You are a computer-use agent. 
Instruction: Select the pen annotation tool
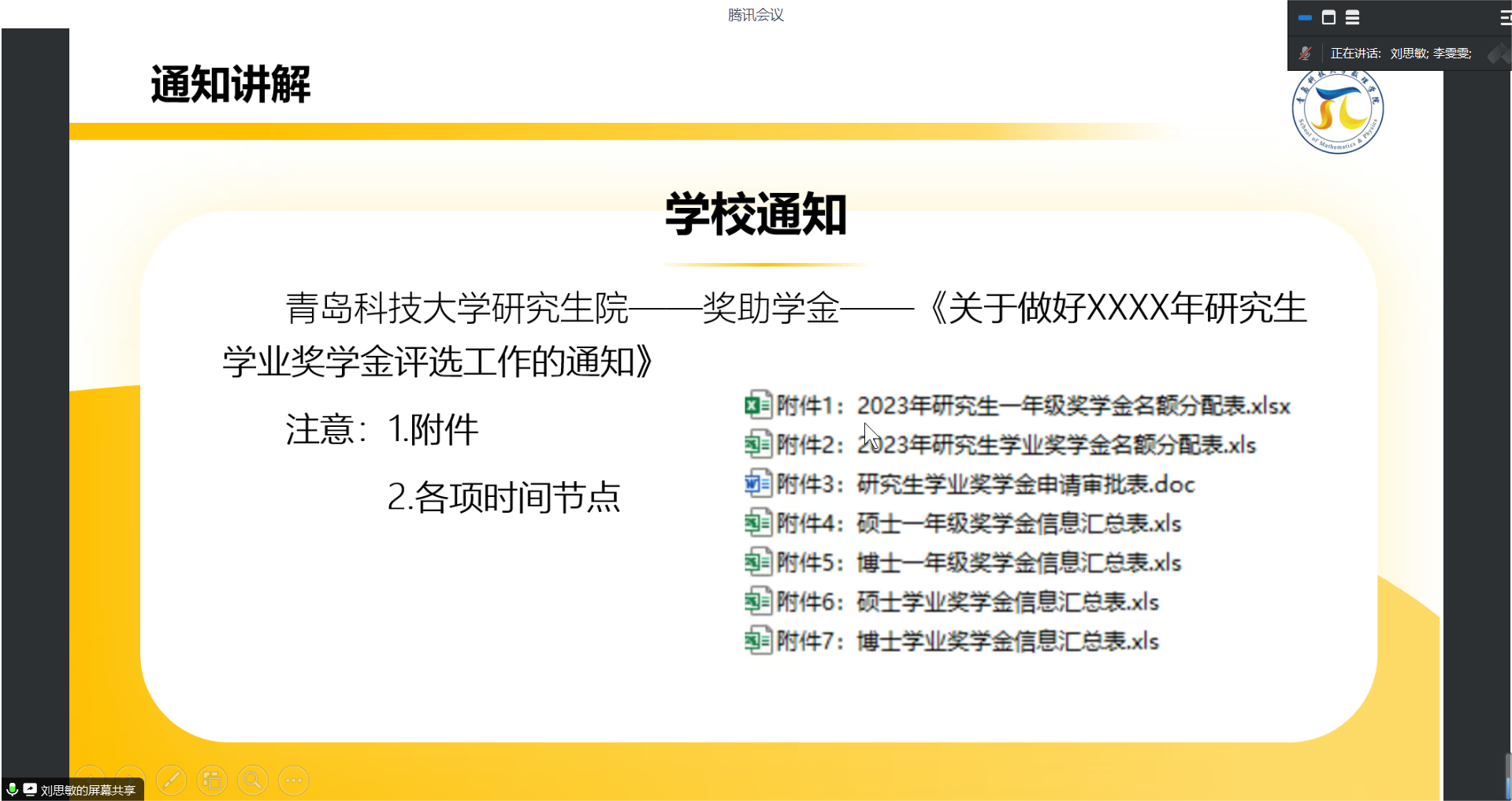(x=172, y=780)
